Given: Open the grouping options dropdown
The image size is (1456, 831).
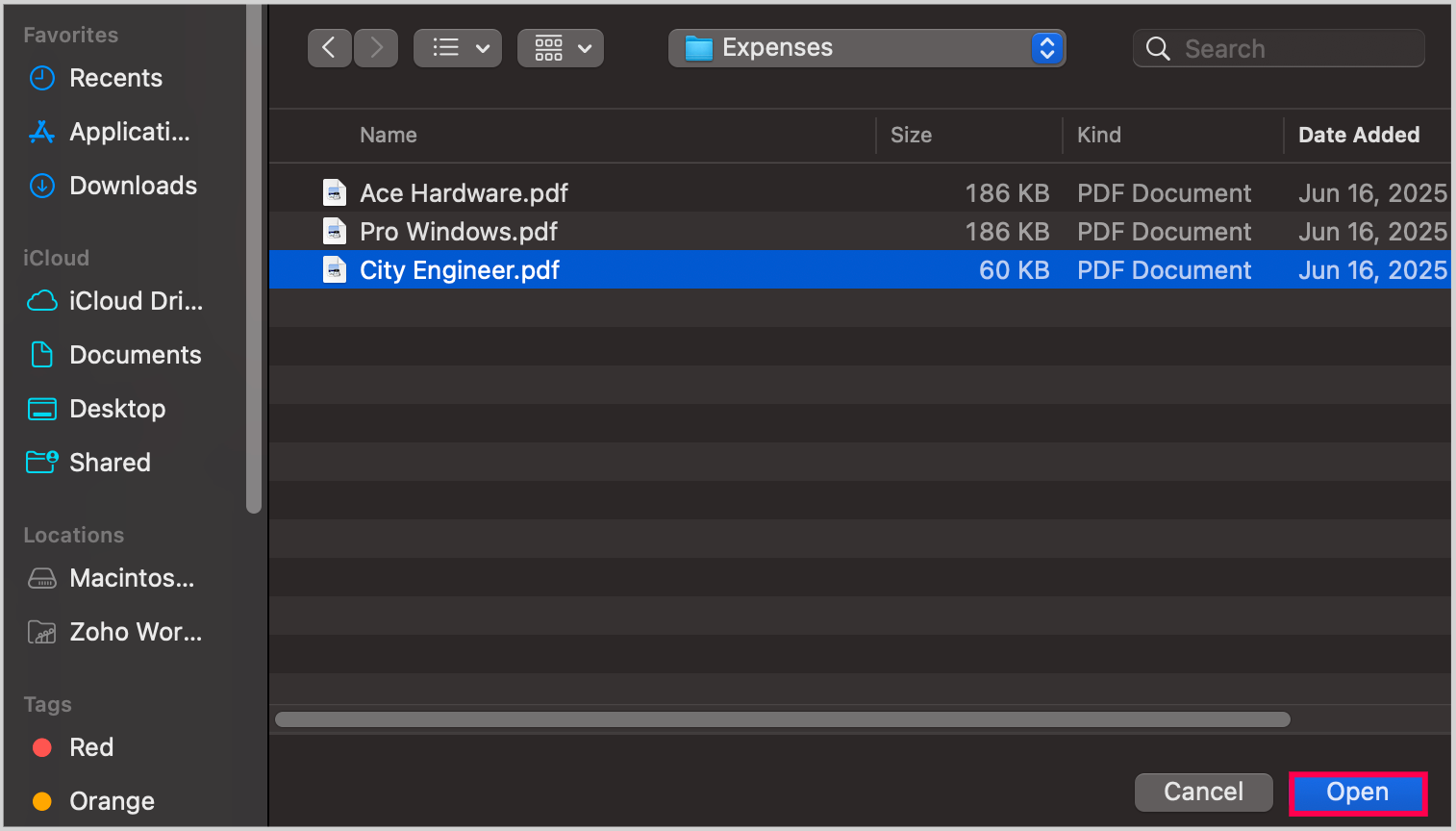Looking at the screenshot, I should point(561,48).
